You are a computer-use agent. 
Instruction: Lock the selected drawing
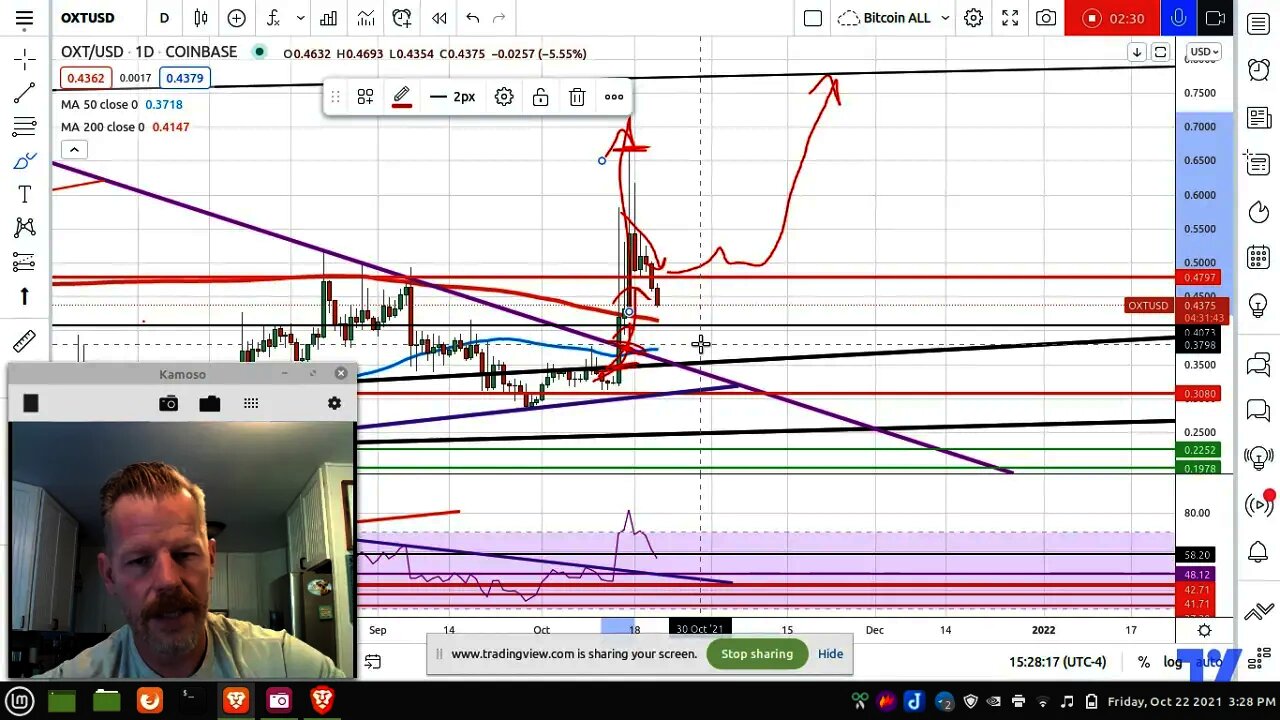pos(540,97)
